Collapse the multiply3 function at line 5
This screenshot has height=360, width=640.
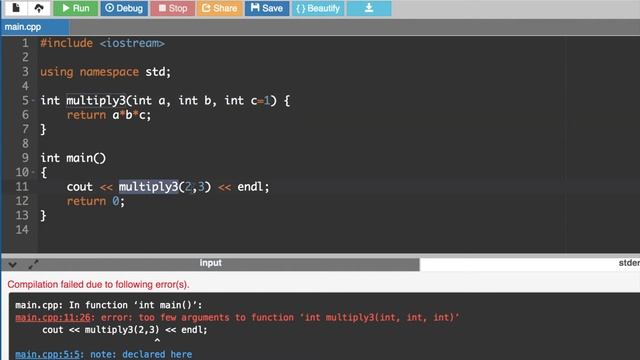[x=33, y=100]
